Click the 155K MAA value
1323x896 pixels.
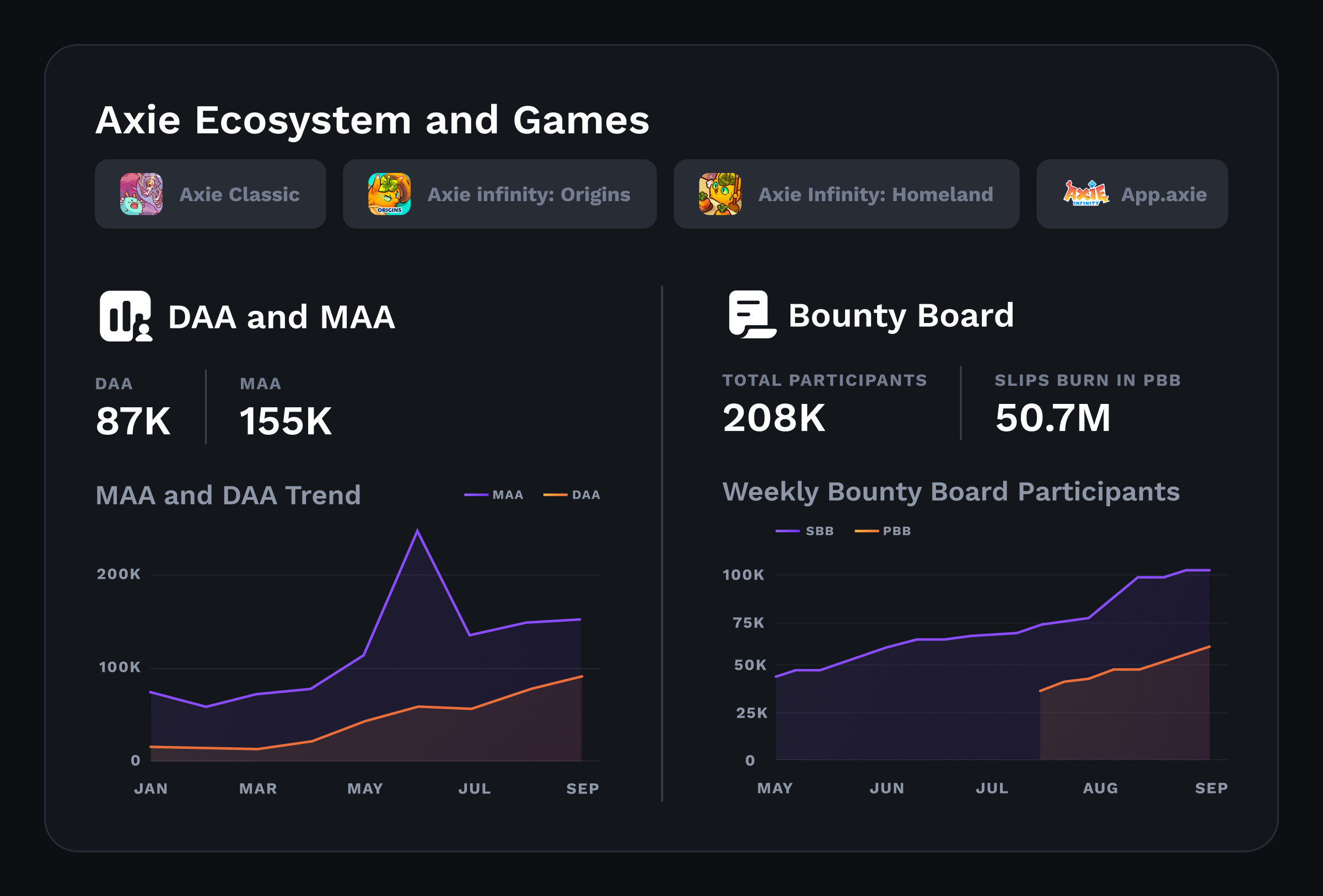pos(286,422)
